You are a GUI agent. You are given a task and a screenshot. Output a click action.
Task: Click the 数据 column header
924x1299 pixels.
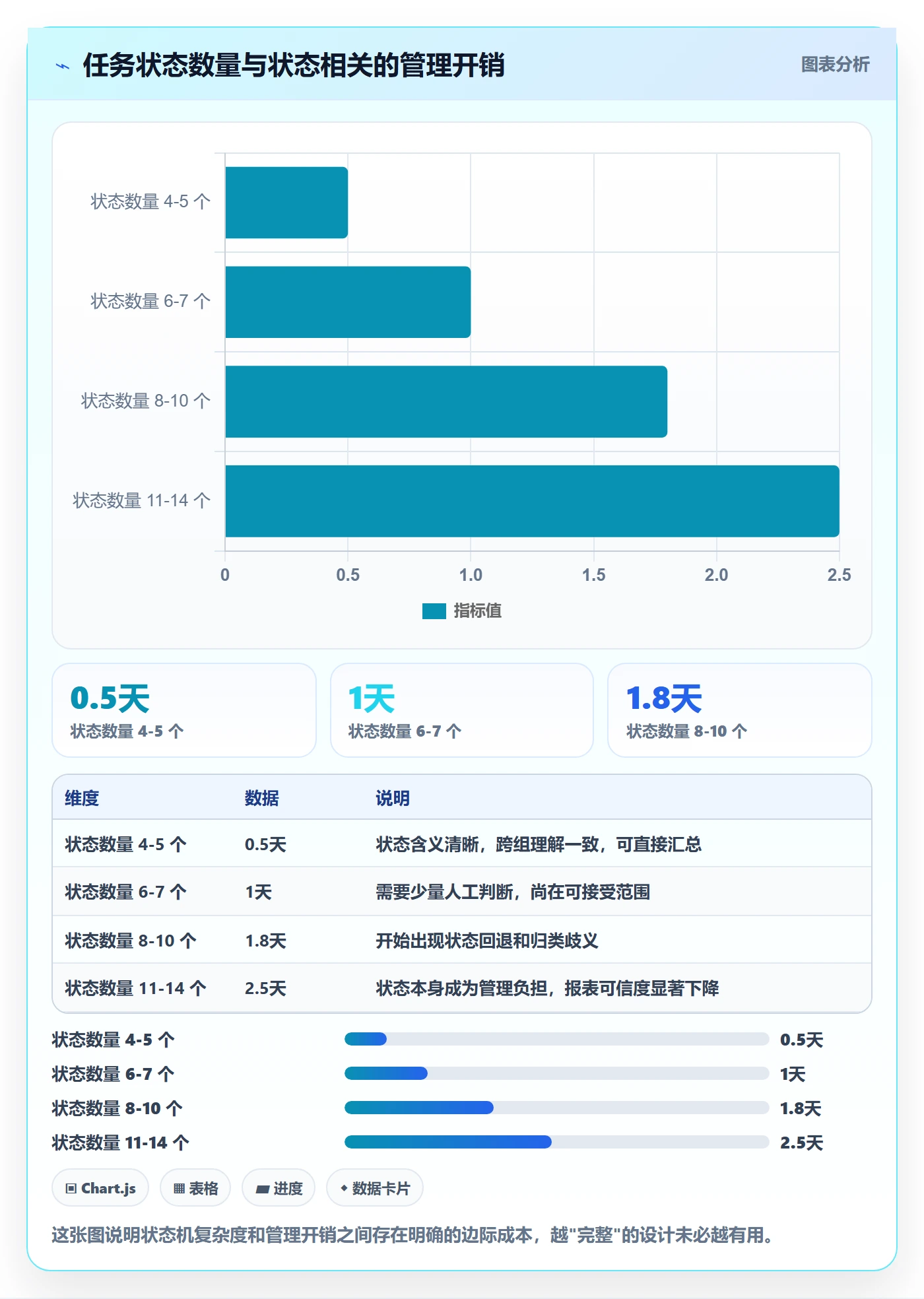(262, 798)
